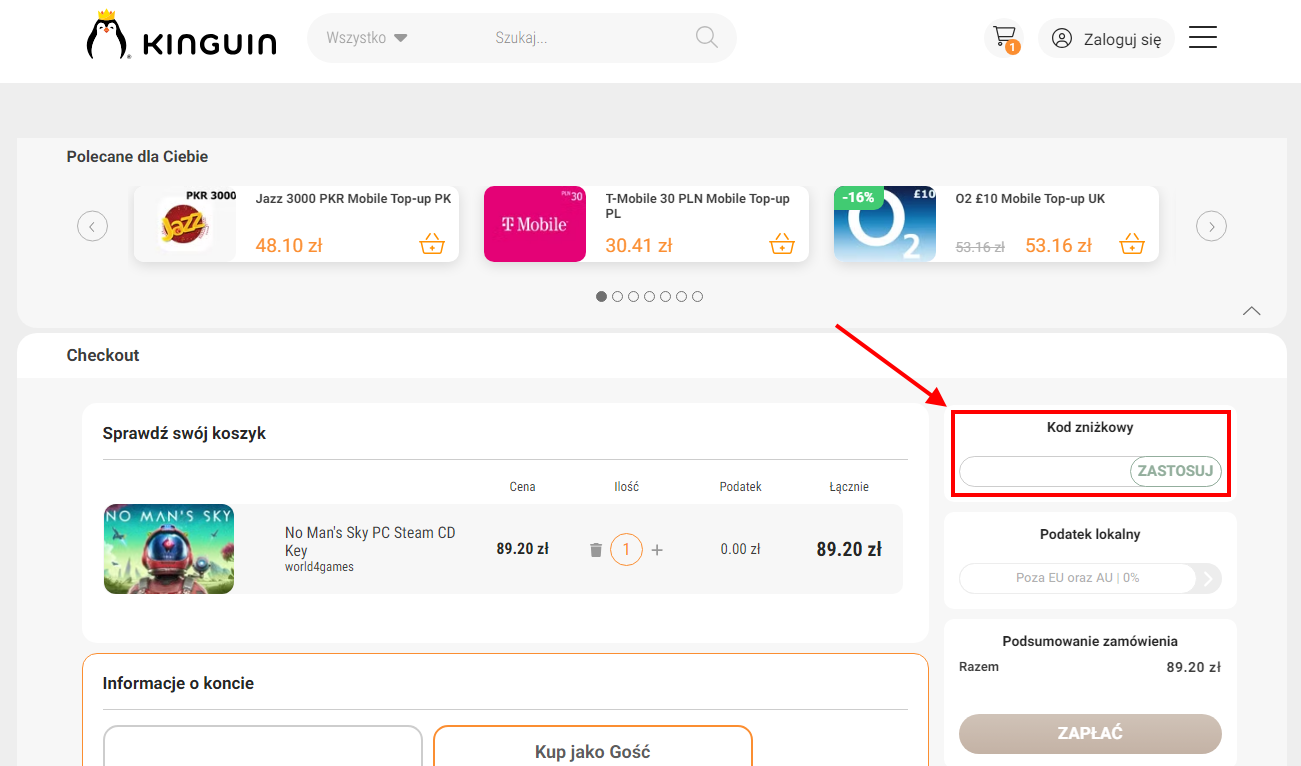Go to previous recommended products
The width and height of the screenshot is (1301, 766).
pos(92,227)
